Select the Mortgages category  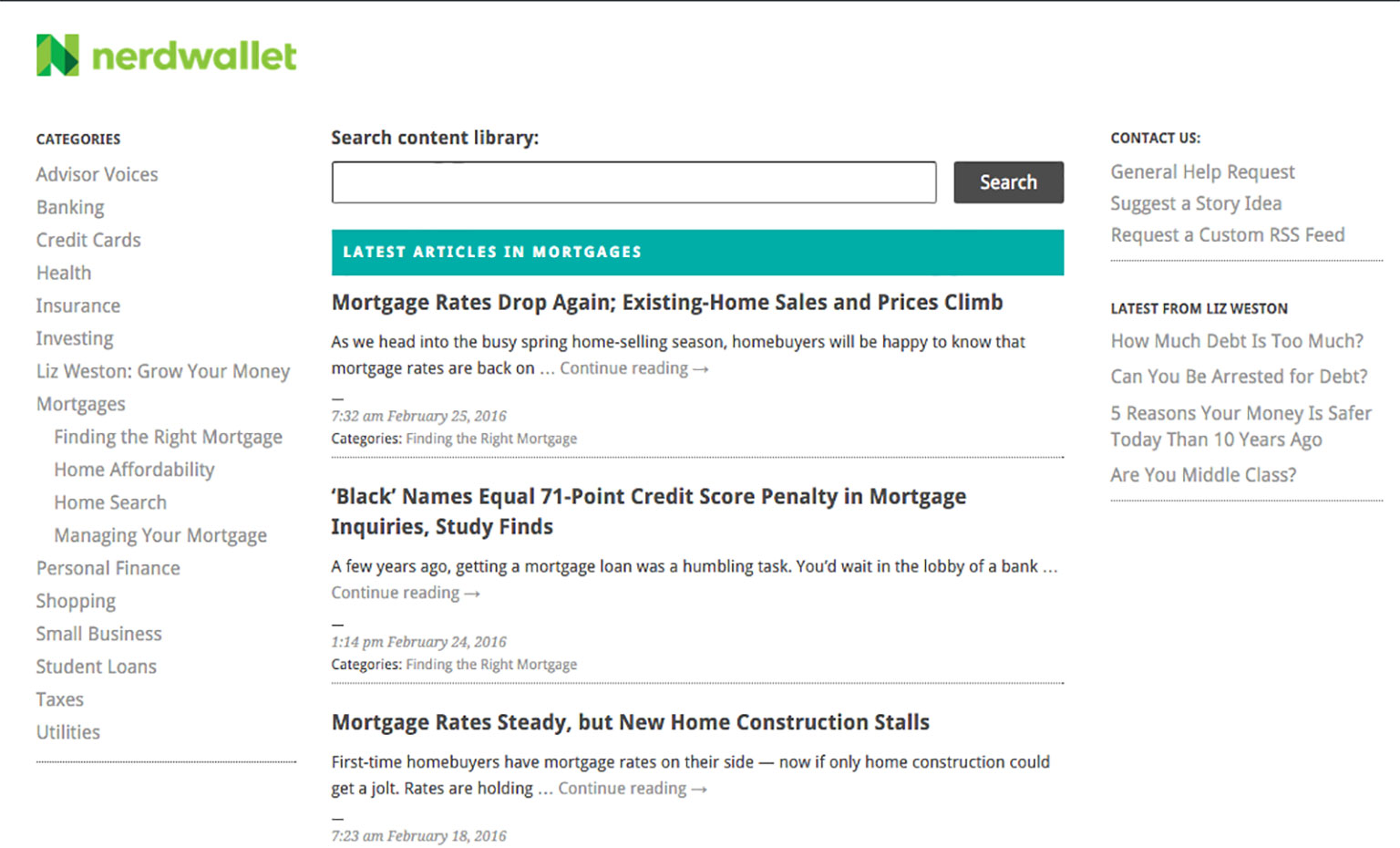pos(80,404)
